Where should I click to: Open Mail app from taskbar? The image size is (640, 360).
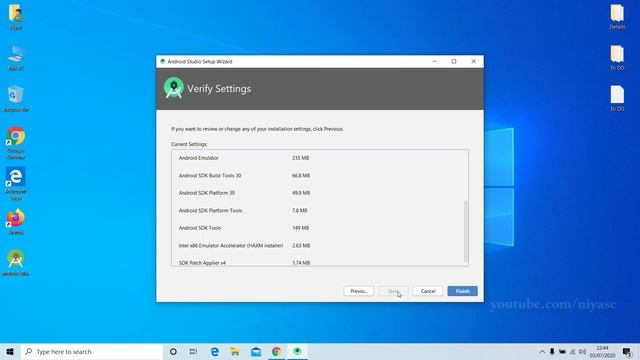click(256, 351)
